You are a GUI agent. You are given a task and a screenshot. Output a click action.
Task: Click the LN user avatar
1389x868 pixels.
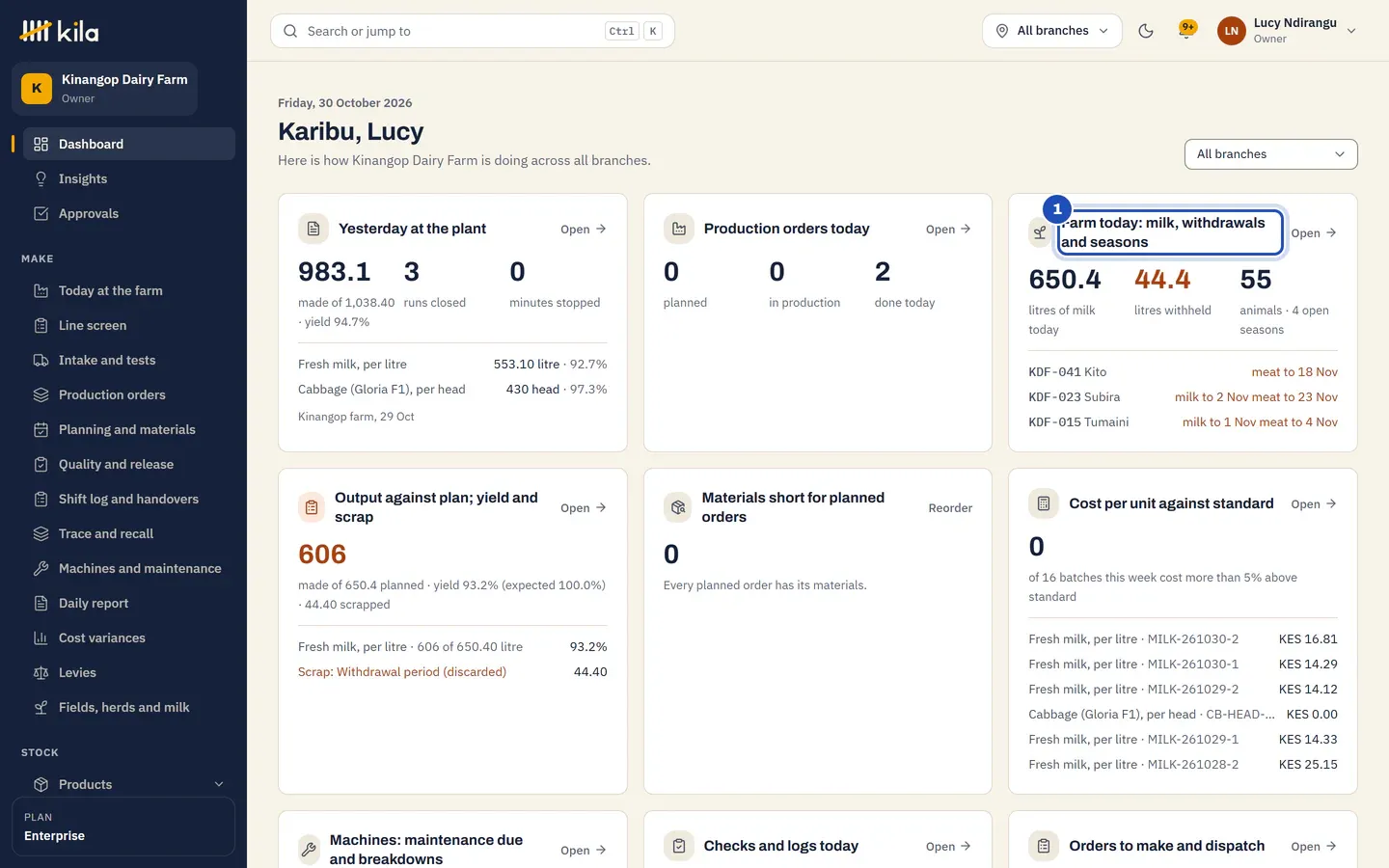click(x=1232, y=31)
